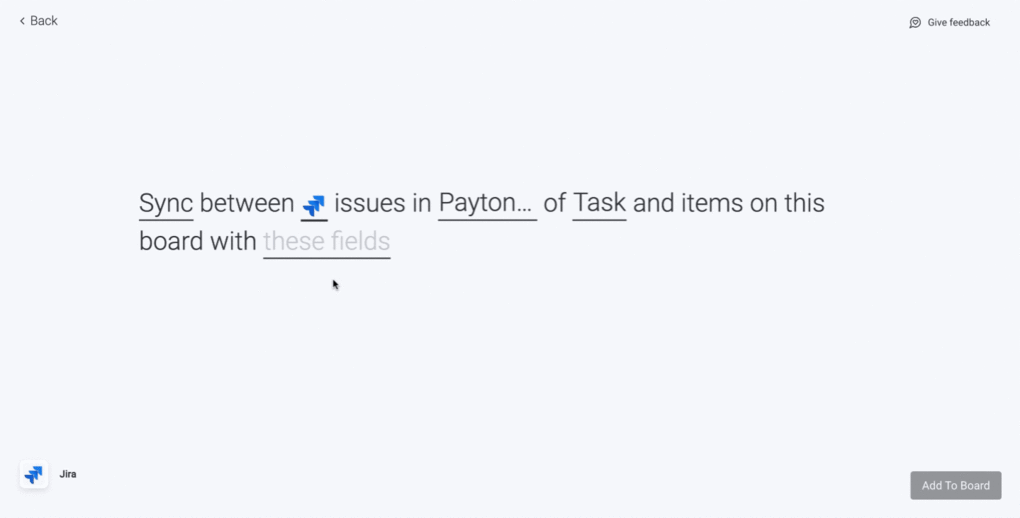Image resolution: width=1020 pixels, height=518 pixels.
Task: Go back using the Back text link
Action: [x=44, y=21]
